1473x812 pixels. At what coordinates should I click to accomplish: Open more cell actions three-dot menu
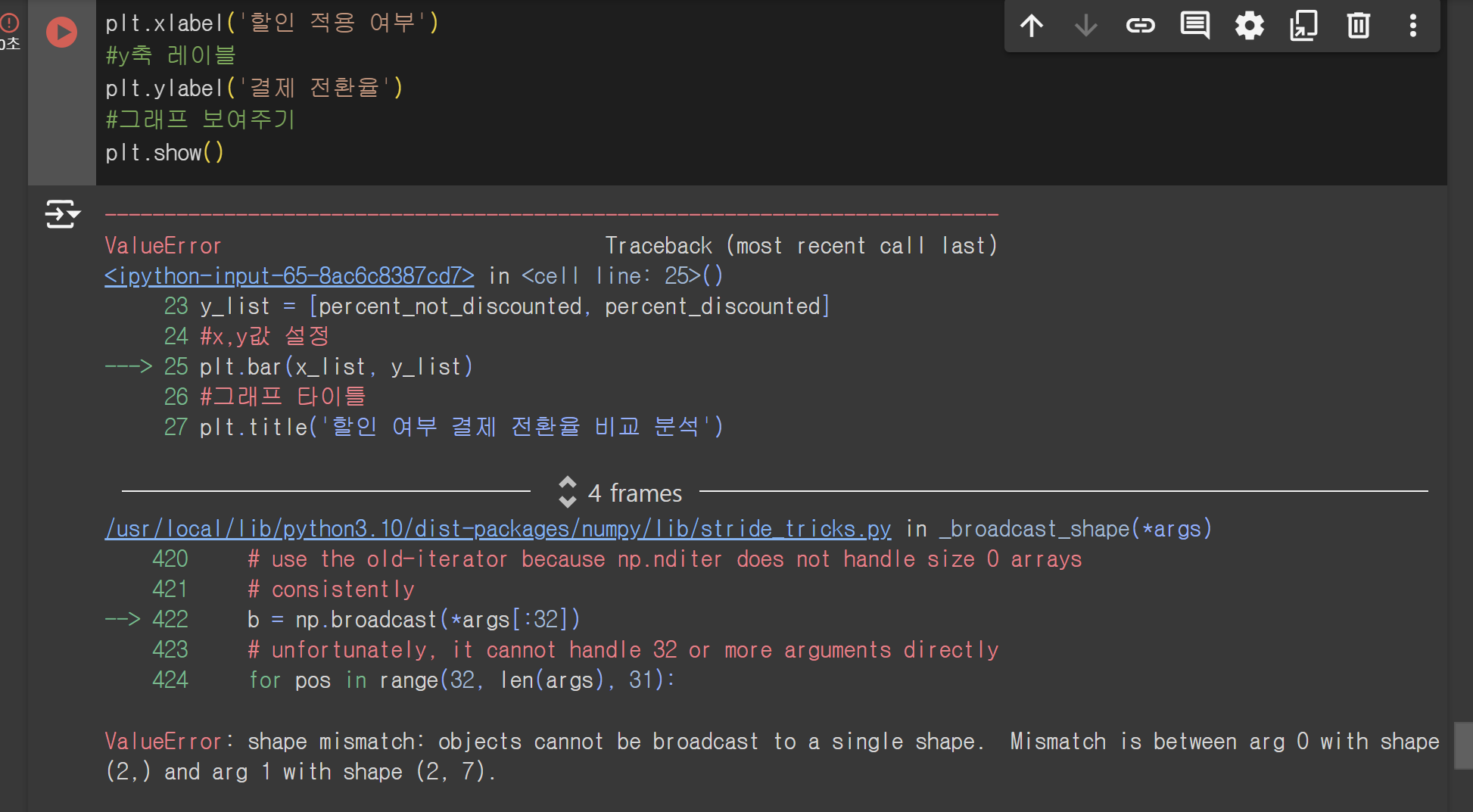(1413, 26)
